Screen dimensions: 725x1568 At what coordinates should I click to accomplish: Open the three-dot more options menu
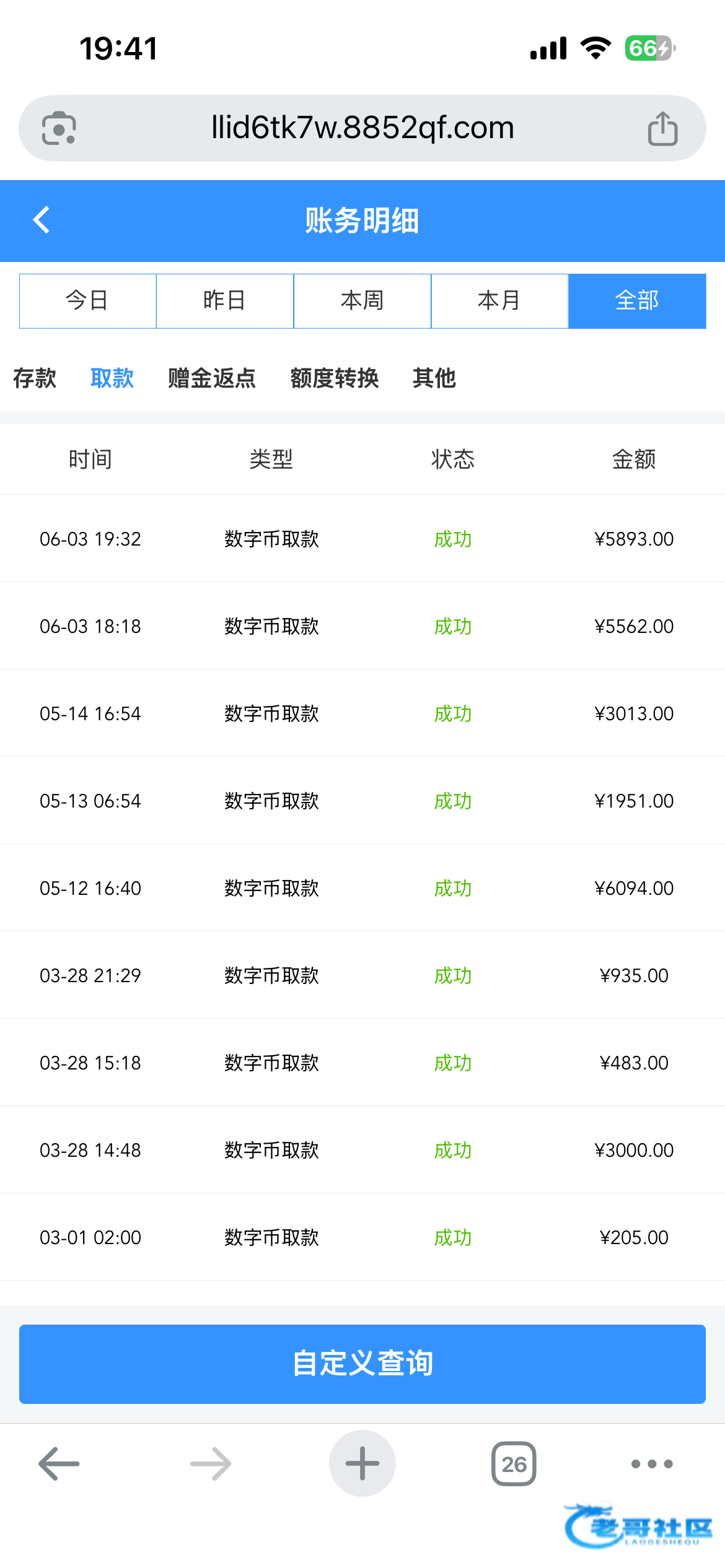click(x=652, y=1463)
